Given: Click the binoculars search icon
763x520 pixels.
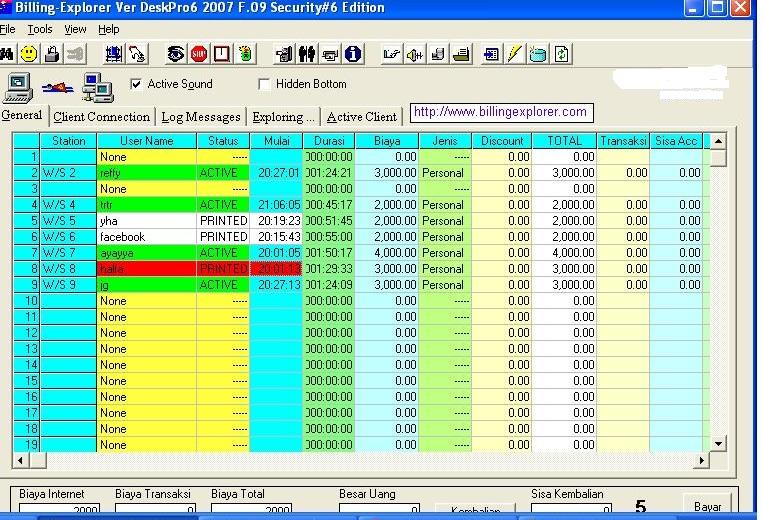Looking at the screenshot, I should click(x=6, y=54).
